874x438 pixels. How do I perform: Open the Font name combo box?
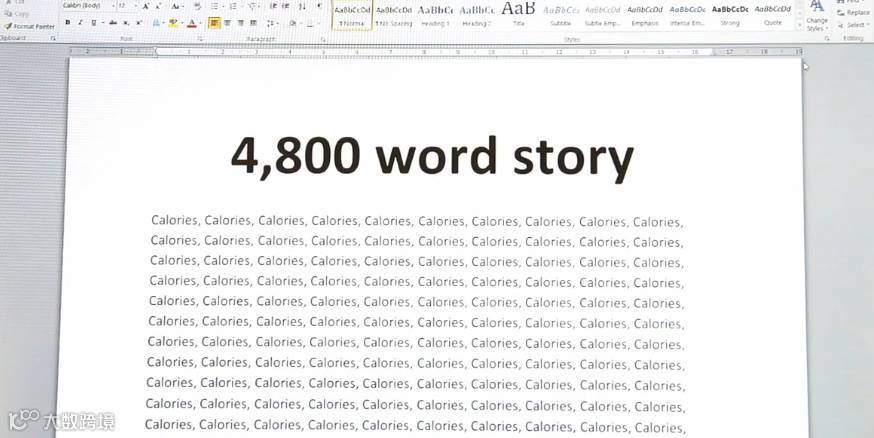[x=88, y=6]
